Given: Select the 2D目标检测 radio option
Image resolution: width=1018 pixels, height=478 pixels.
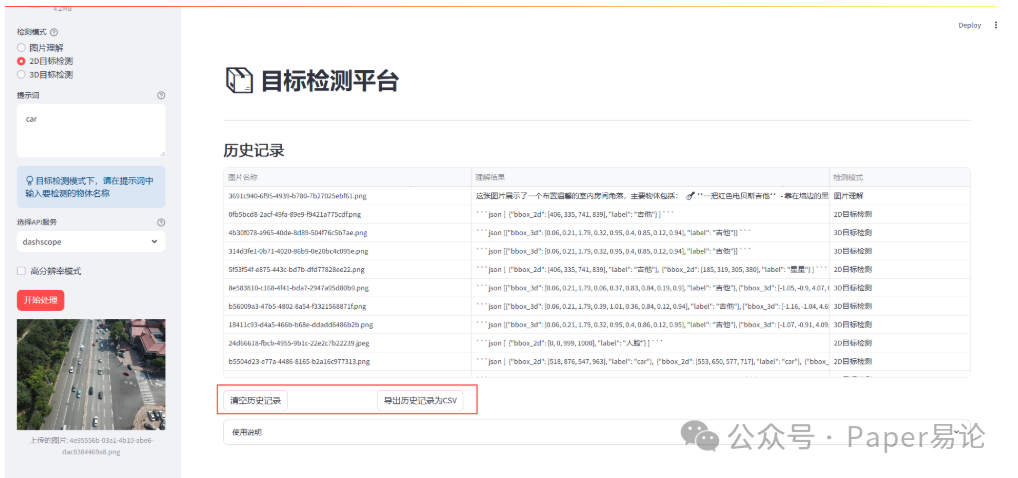Looking at the screenshot, I should pyautogui.click(x=45, y=61).
